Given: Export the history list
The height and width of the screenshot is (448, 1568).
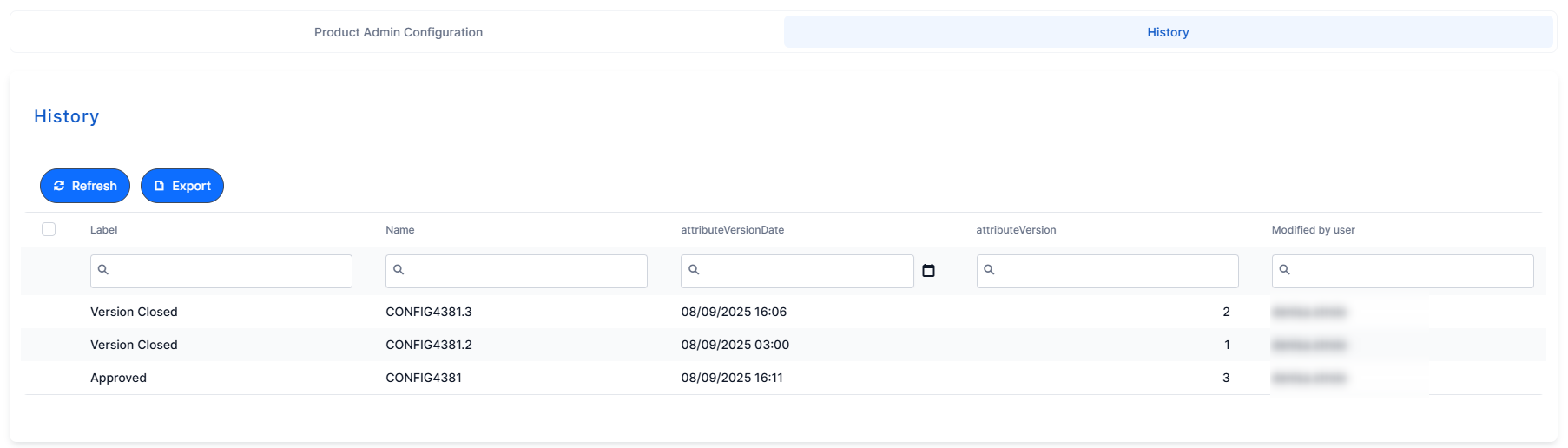Looking at the screenshot, I should coord(182,186).
